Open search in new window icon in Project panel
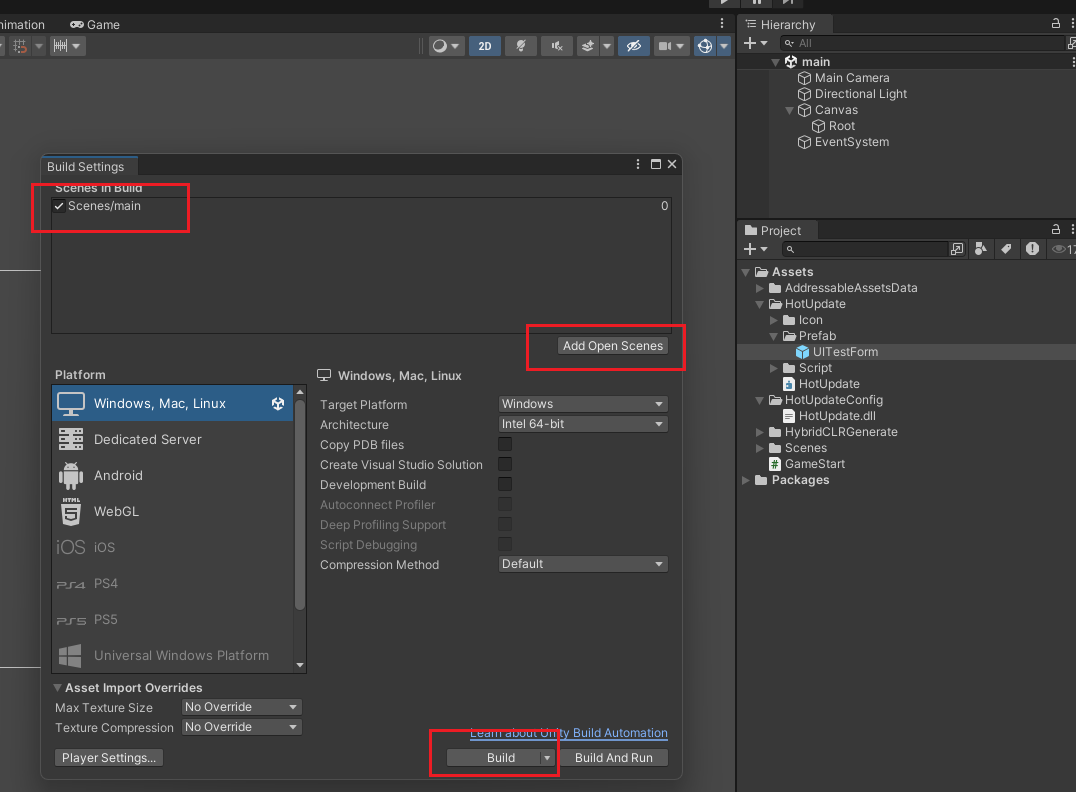 pyautogui.click(x=957, y=249)
